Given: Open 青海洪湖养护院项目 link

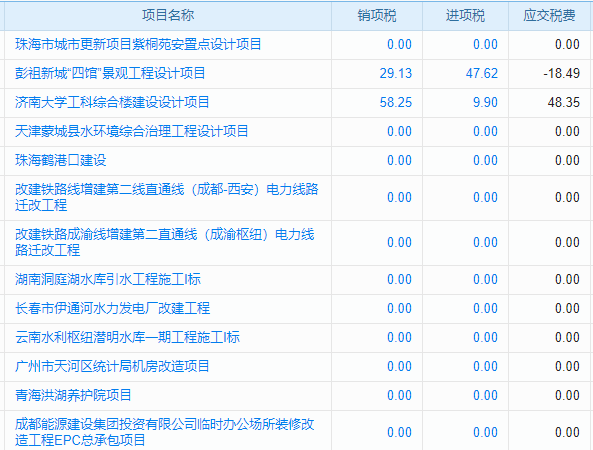Looking at the screenshot, I should tap(73, 395).
